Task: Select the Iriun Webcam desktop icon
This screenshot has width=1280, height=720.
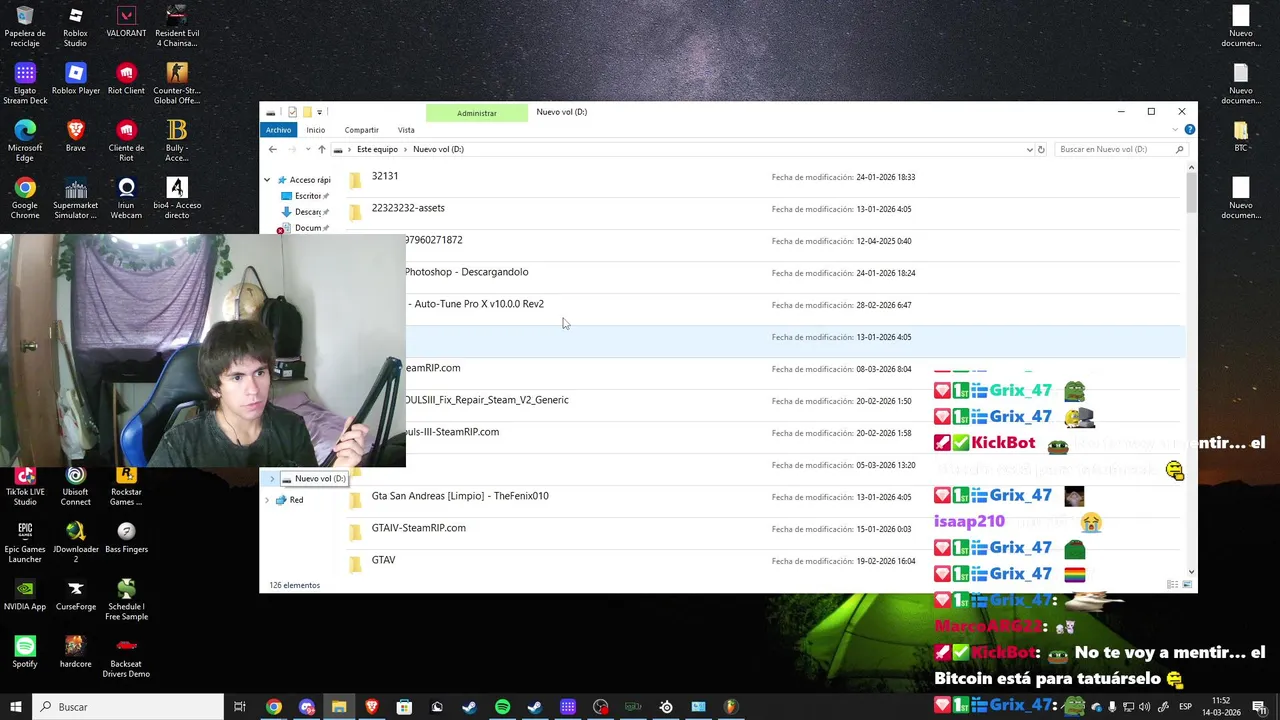Action: [x=126, y=198]
